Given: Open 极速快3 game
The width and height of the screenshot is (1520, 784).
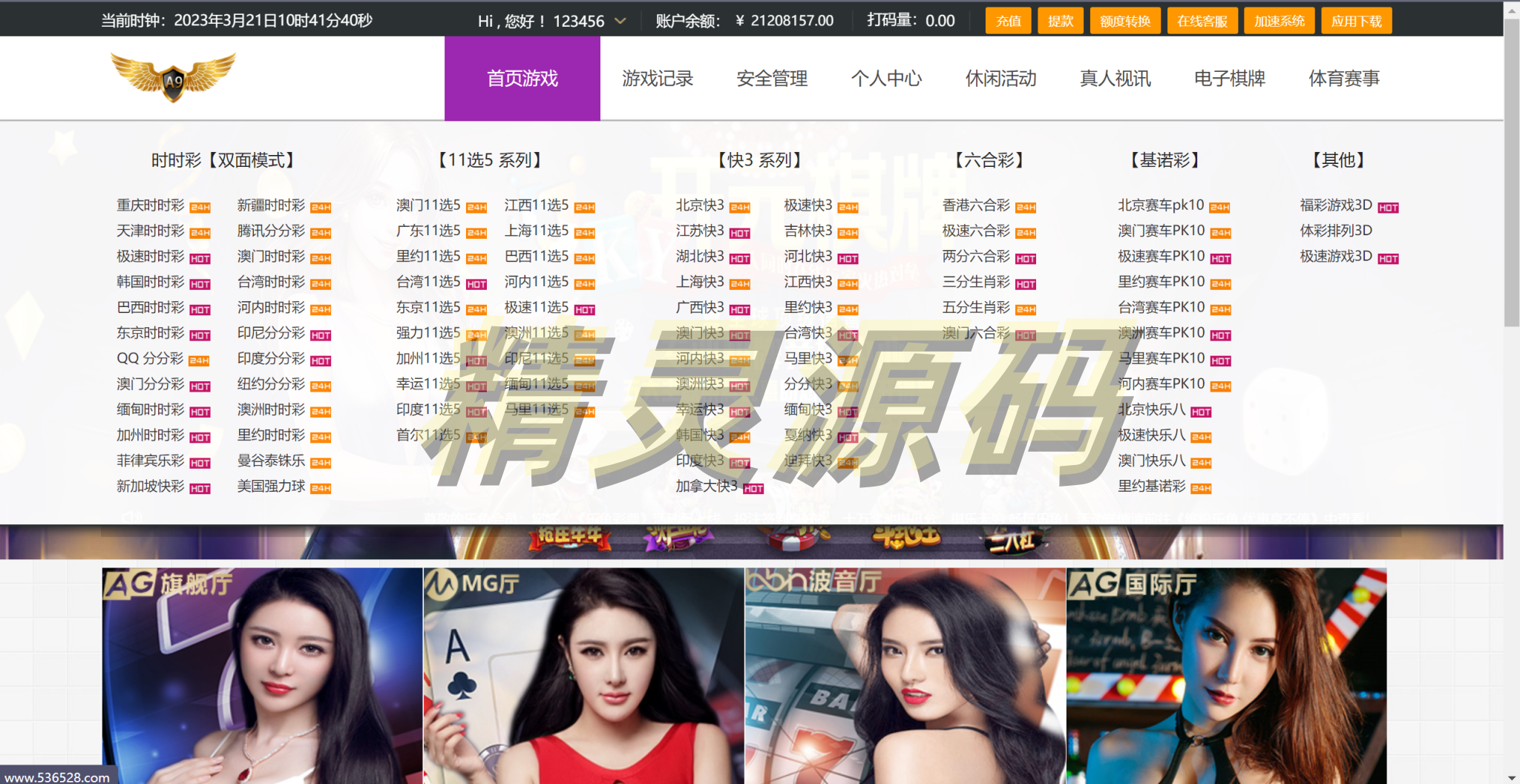Looking at the screenshot, I should click(x=808, y=205).
